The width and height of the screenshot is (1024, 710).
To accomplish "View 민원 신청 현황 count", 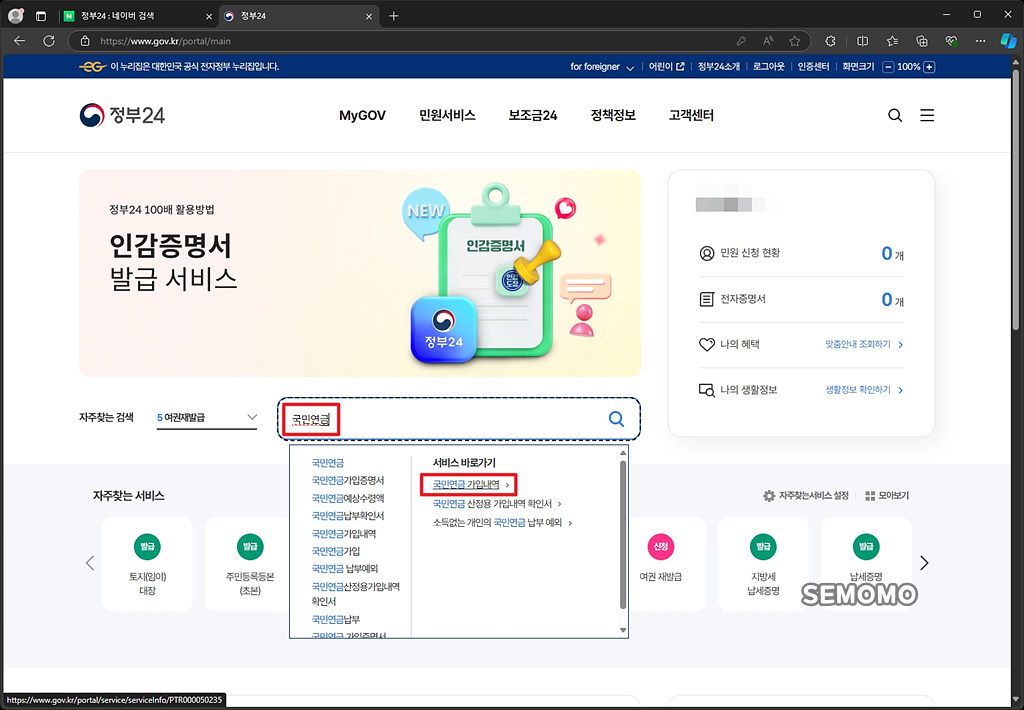I will pyautogui.click(x=892, y=253).
